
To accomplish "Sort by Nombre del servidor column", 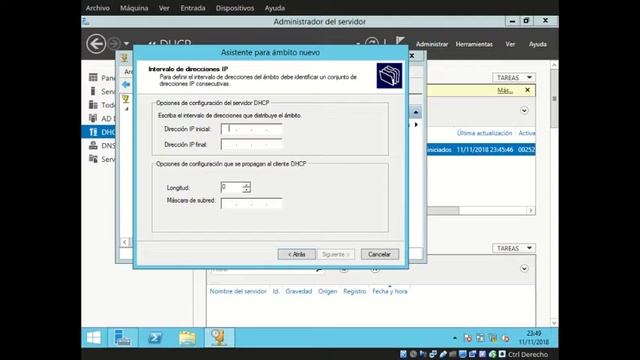I will (x=238, y=291).
